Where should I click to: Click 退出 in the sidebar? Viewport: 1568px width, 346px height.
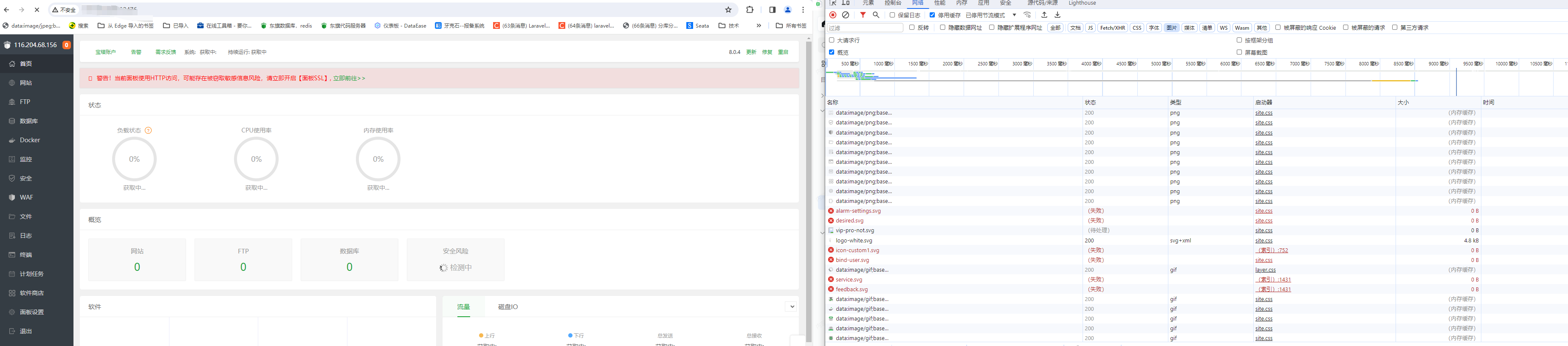37,332
